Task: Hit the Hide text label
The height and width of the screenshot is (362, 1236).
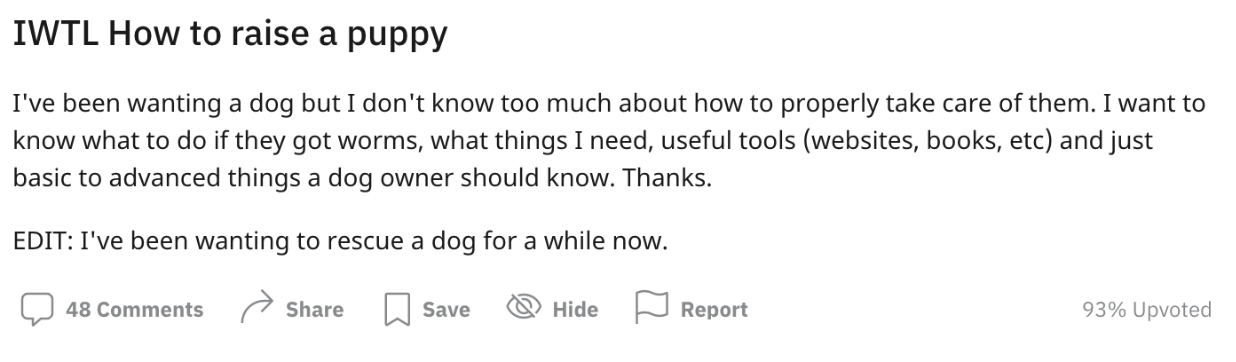Action: click(x=575, y=310)
